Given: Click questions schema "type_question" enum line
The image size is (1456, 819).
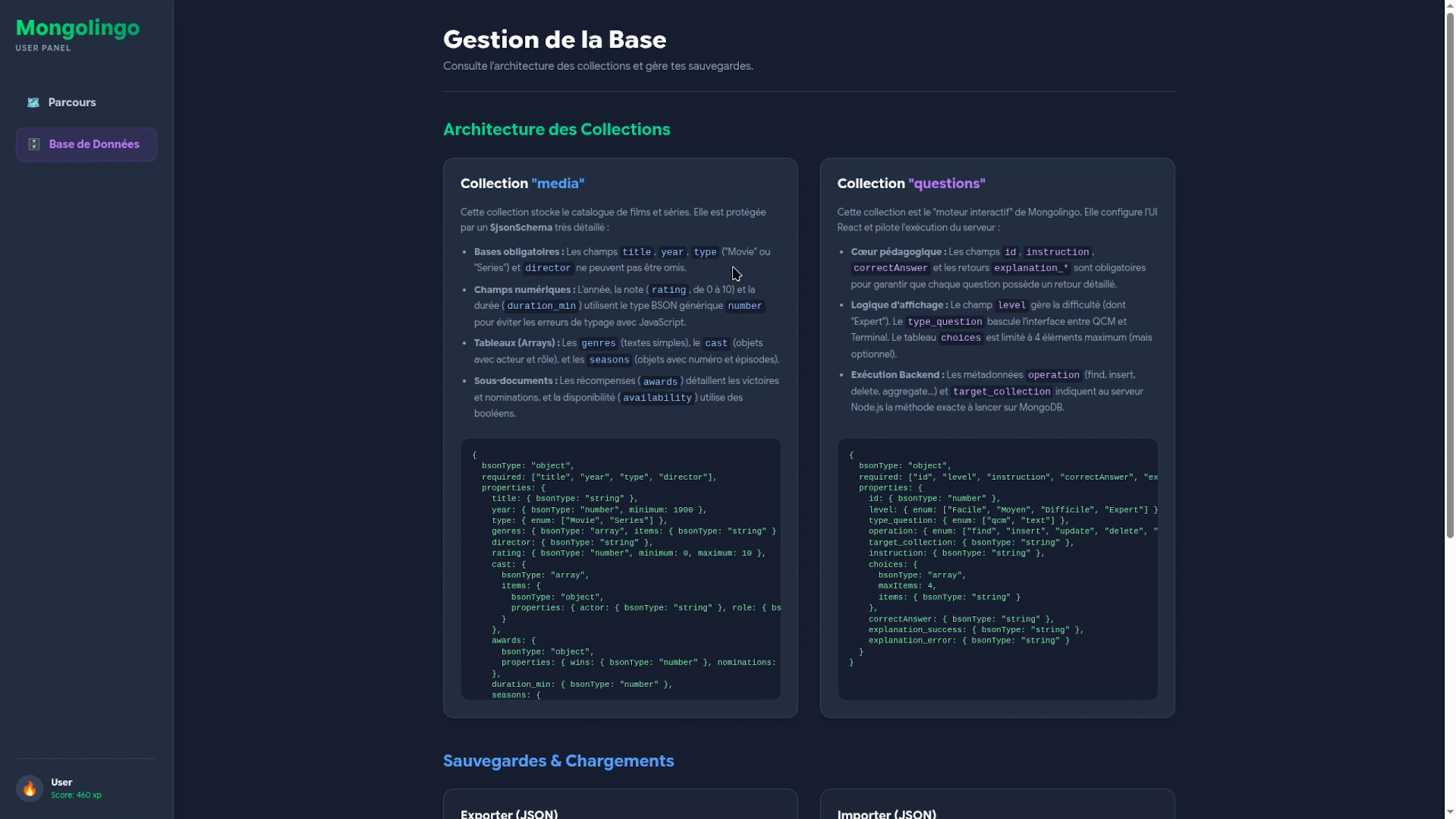Looking at the screenshot, I should tap(969, 521).
